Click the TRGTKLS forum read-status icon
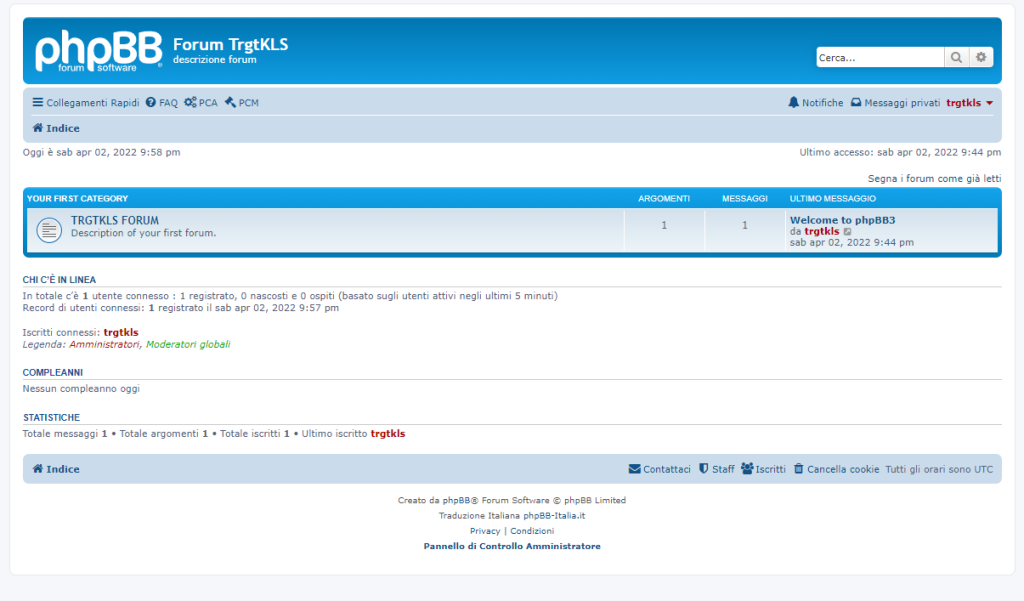The width and height of the screenshot is (1024, 601). 49,230
